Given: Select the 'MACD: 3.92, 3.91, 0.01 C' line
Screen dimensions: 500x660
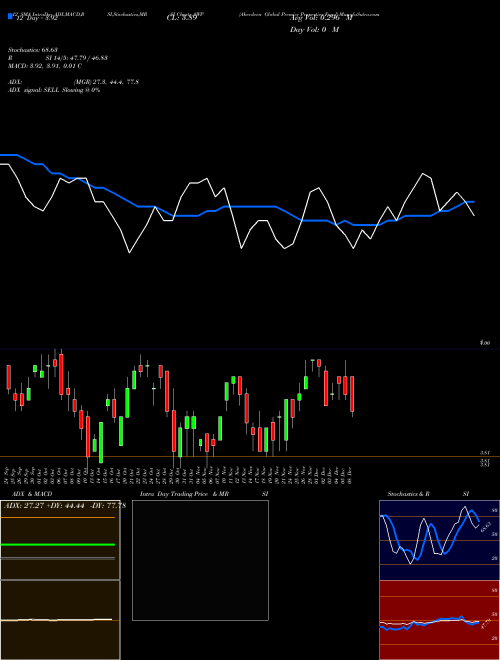Looking at the screenshot, I should 45,66.
